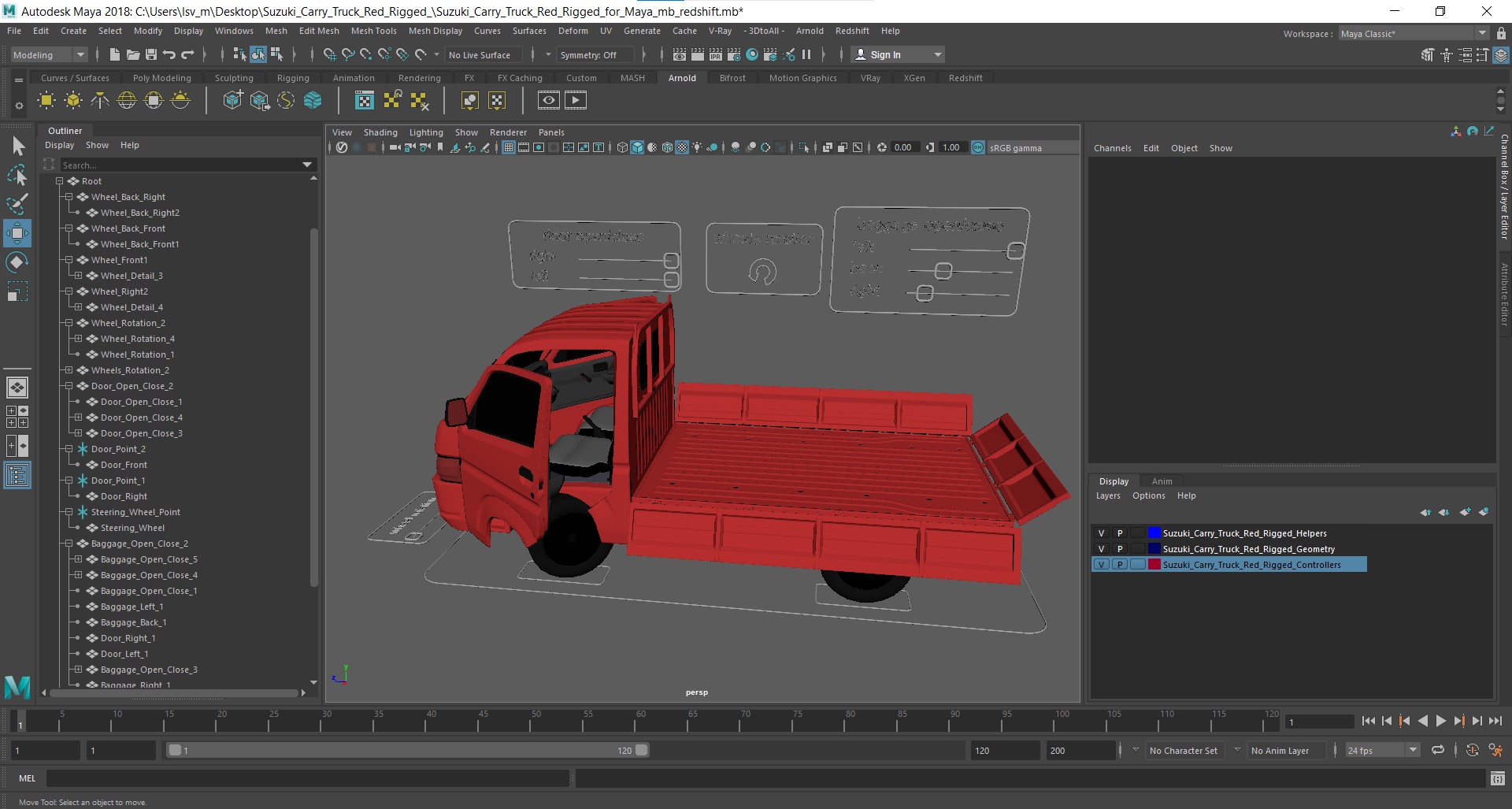Click the Save scene icon
1512x809 pixels.
coord(150,54)
